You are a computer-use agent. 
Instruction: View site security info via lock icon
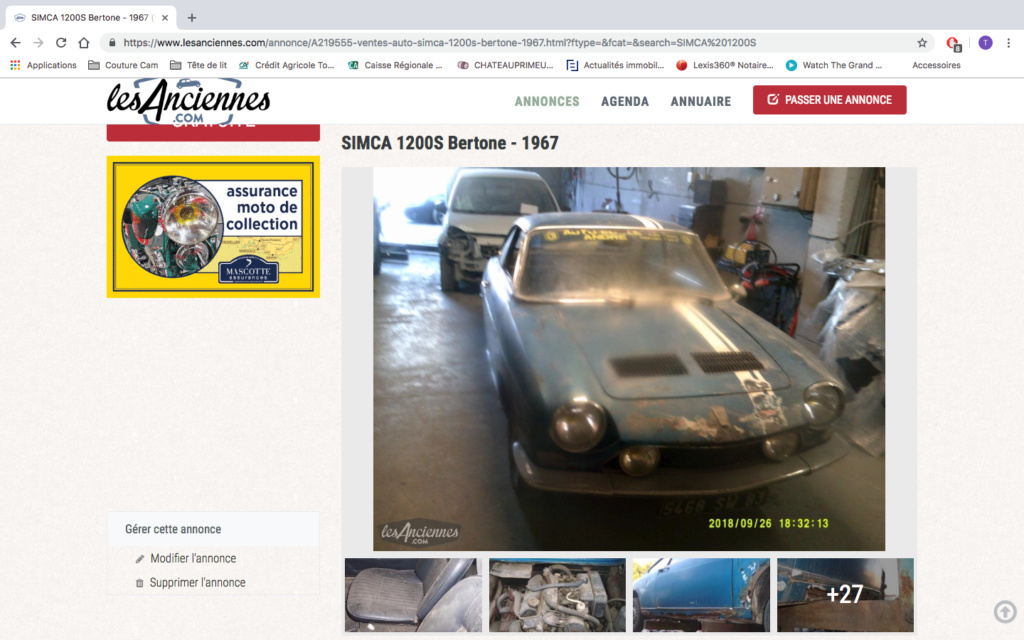pyautogui.click(x=112, y=42)
